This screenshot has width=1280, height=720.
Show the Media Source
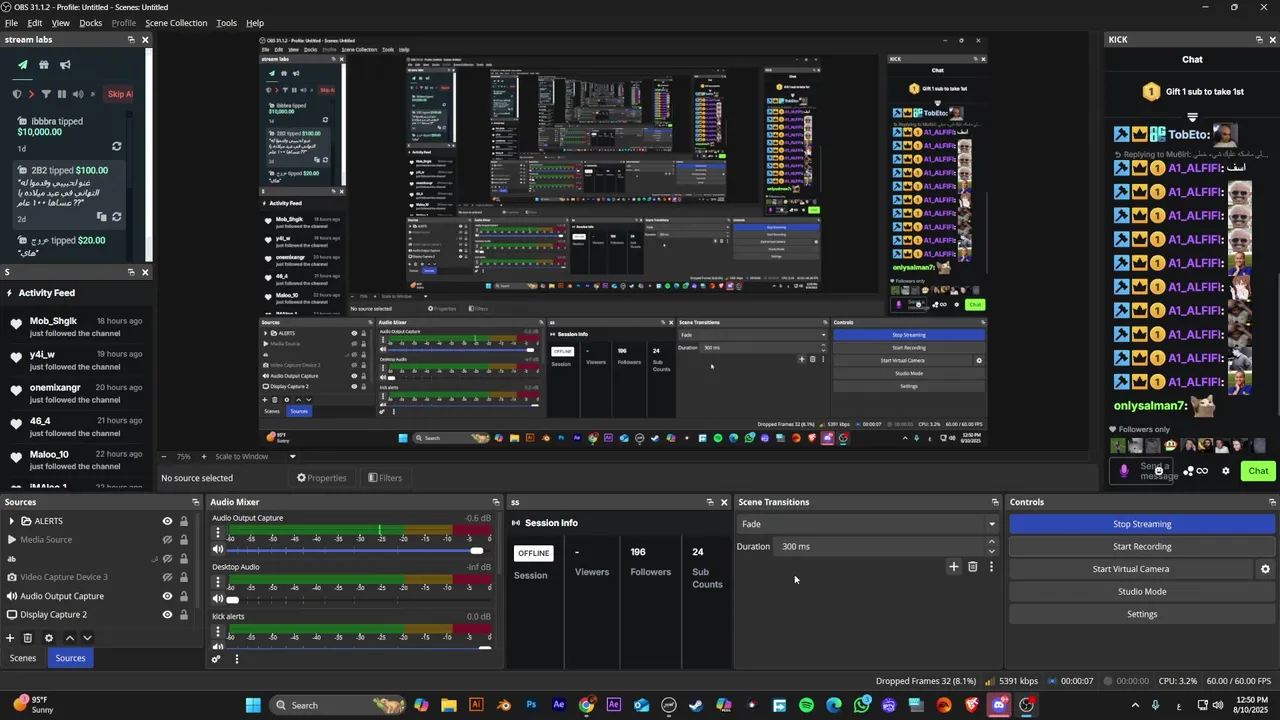click(167, 540)
